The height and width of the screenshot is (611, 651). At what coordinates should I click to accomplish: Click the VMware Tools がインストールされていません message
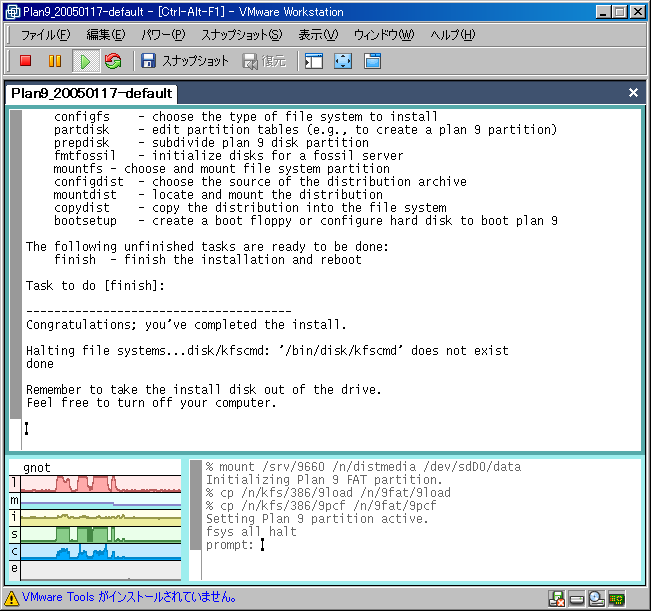(x=129, y=597)
